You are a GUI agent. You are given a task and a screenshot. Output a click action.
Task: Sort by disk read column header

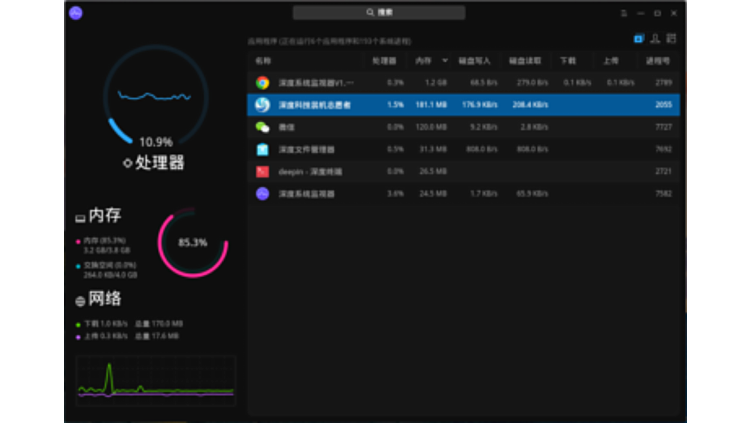click(523, 61)
